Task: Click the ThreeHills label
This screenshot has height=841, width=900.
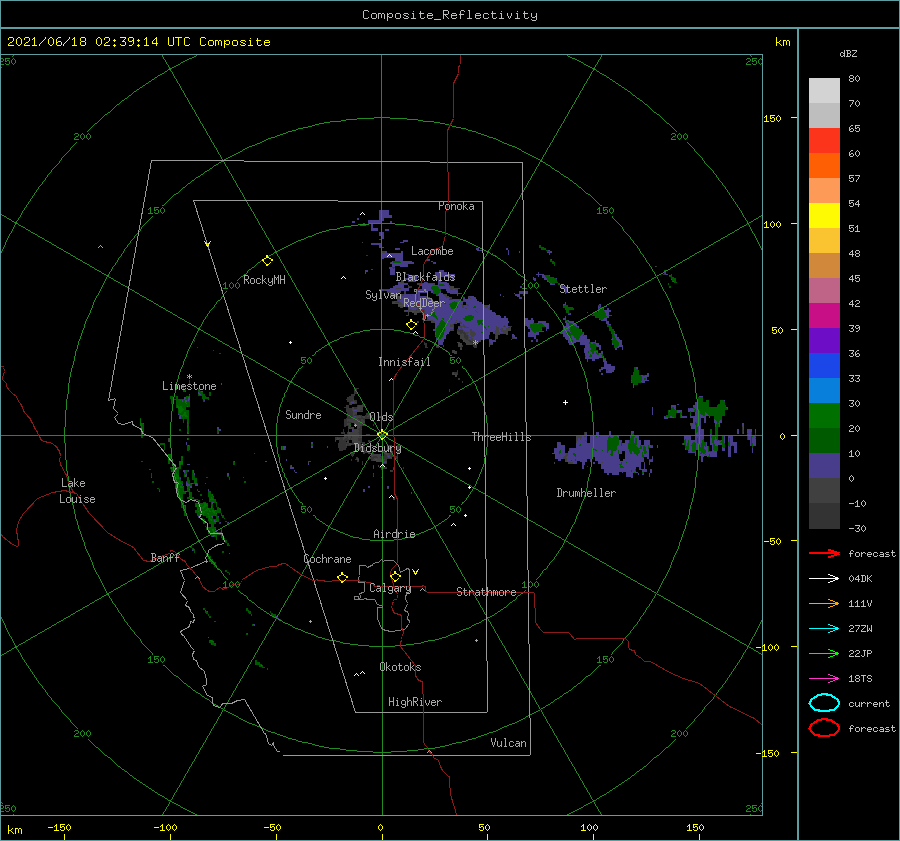Action: coord(501,437)
